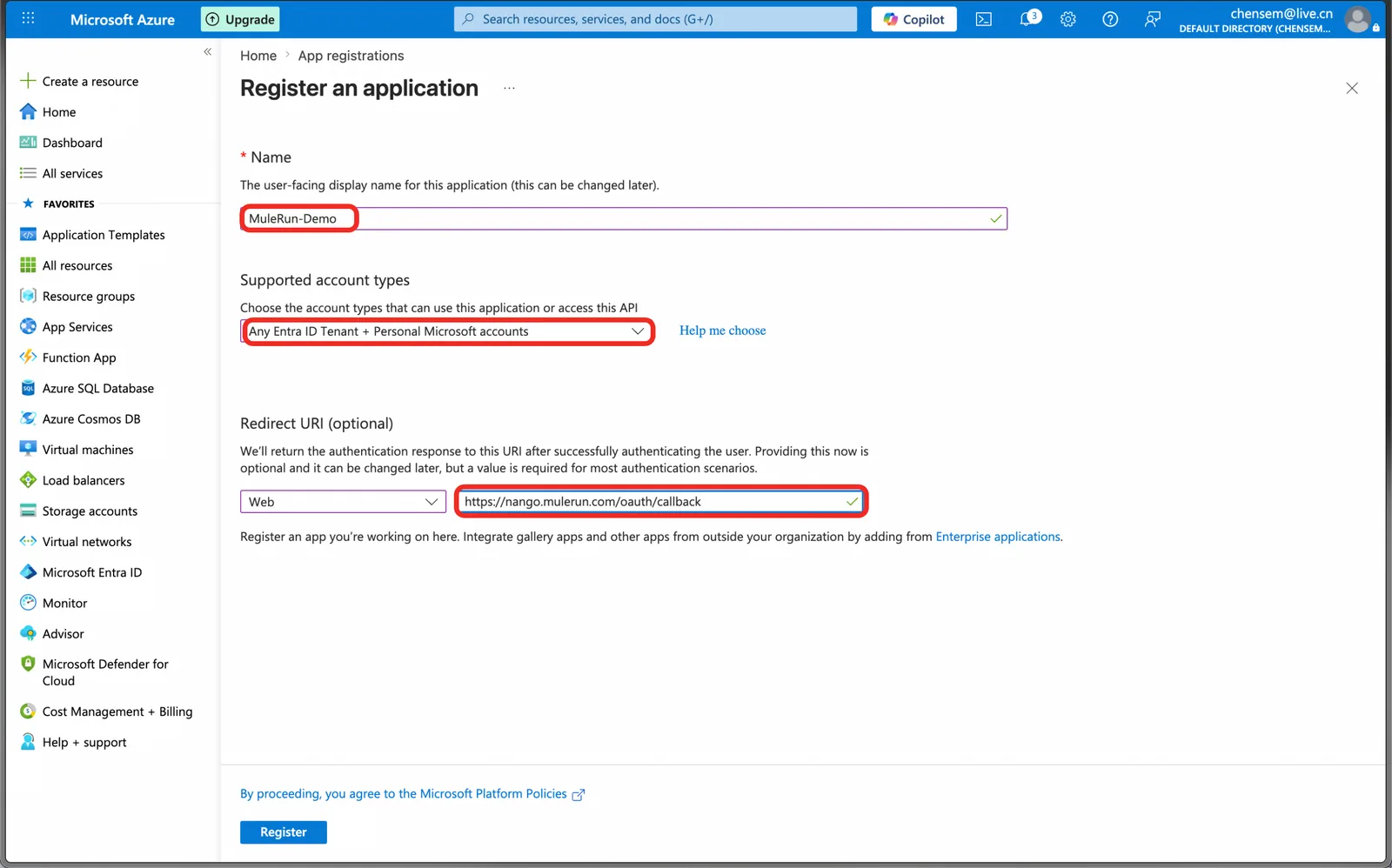
Task: Open the more options ellipsis by title
Action: (x=509, y=88)
